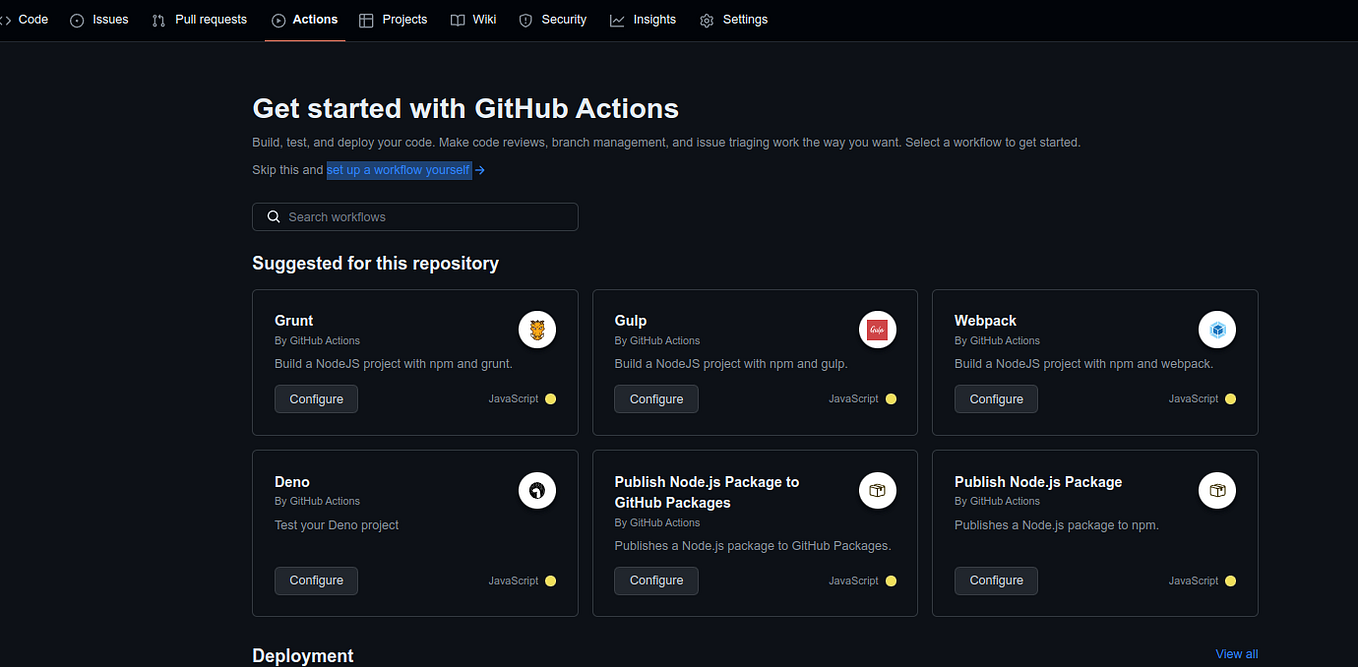Click the package icon on GitHub Packages card
Image resolution: width=1358 pixels, height=667 pixels.
coord(877,490)
